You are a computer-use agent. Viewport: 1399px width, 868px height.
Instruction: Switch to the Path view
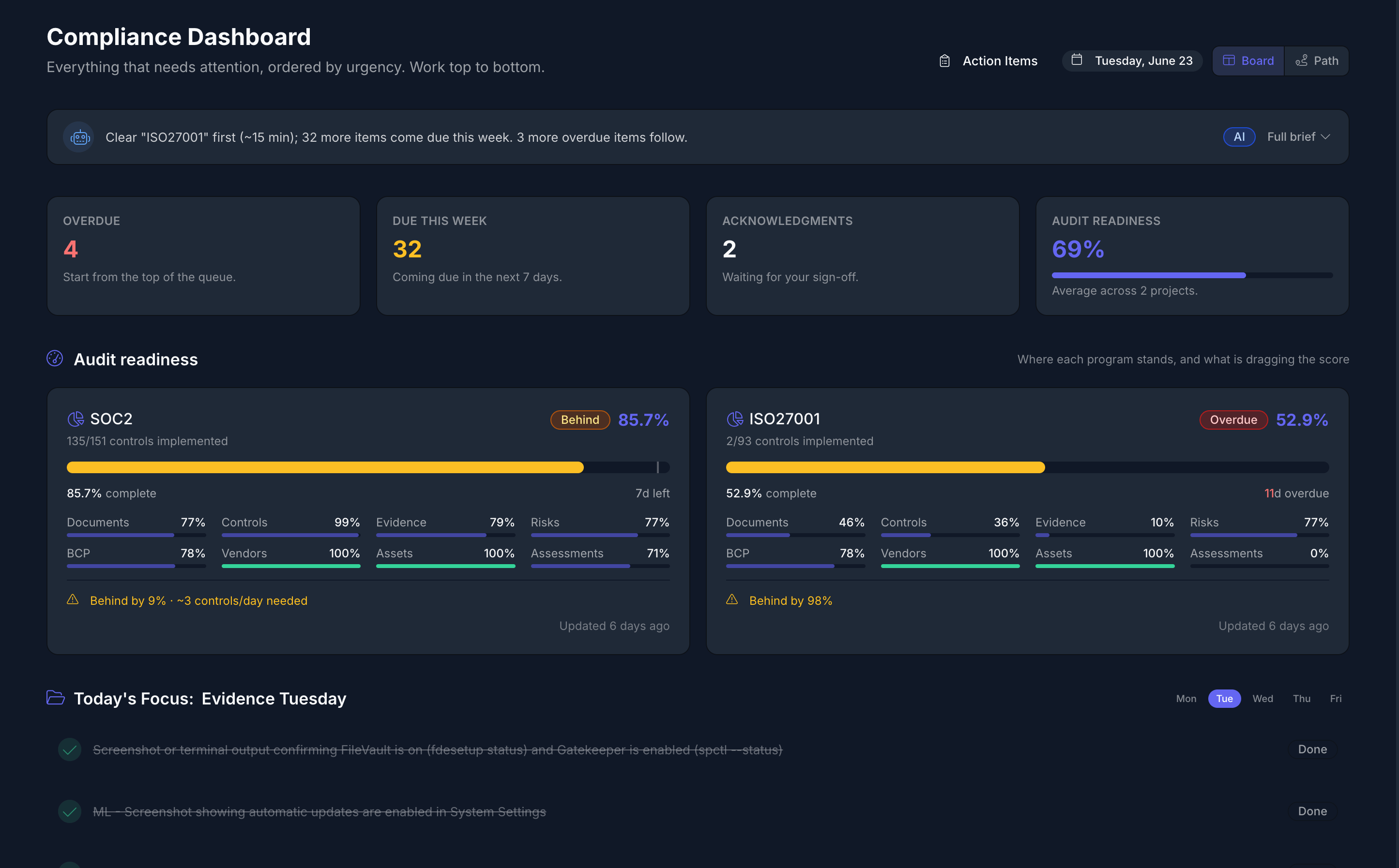point(1316,61)
